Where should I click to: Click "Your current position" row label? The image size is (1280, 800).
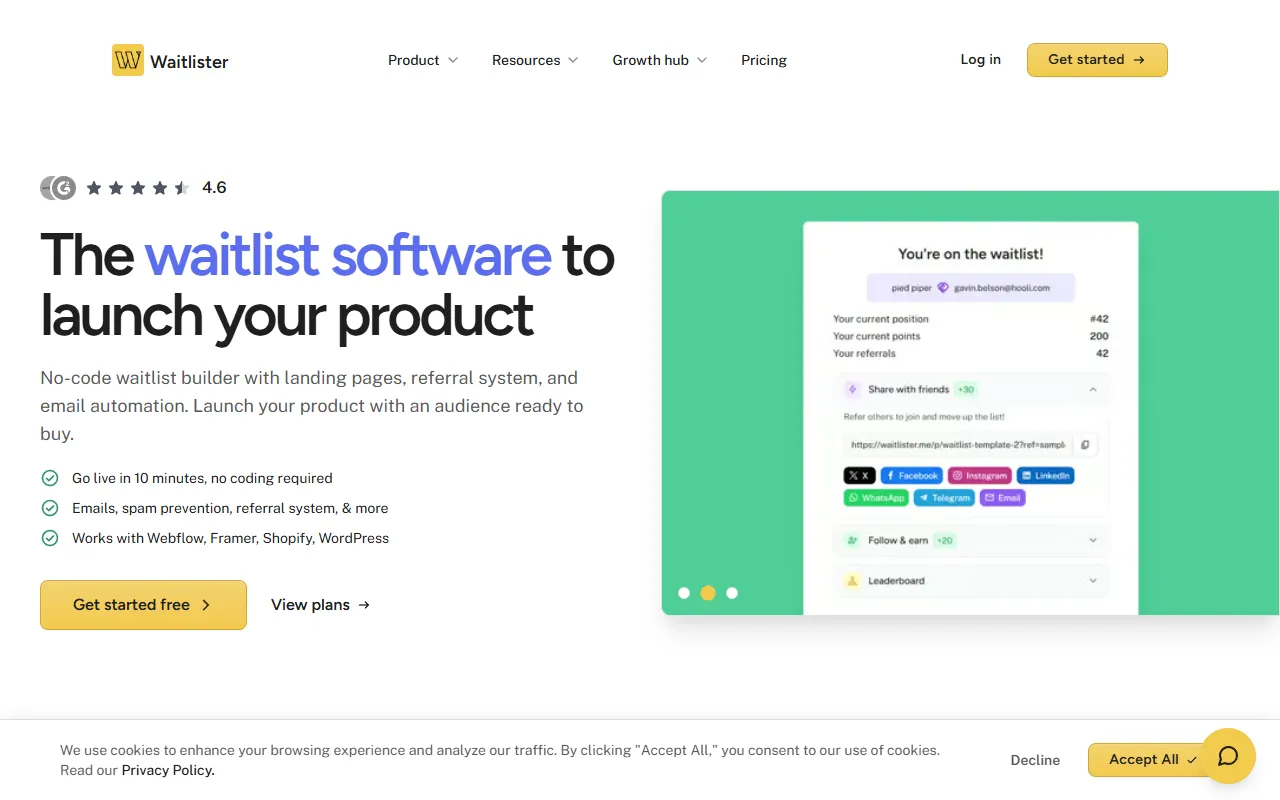click(881, 319)
